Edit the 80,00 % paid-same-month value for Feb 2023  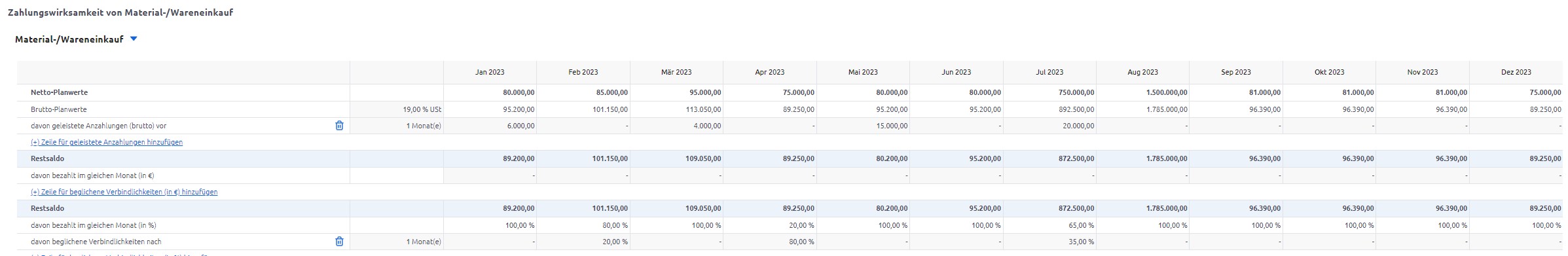[583, 225]
